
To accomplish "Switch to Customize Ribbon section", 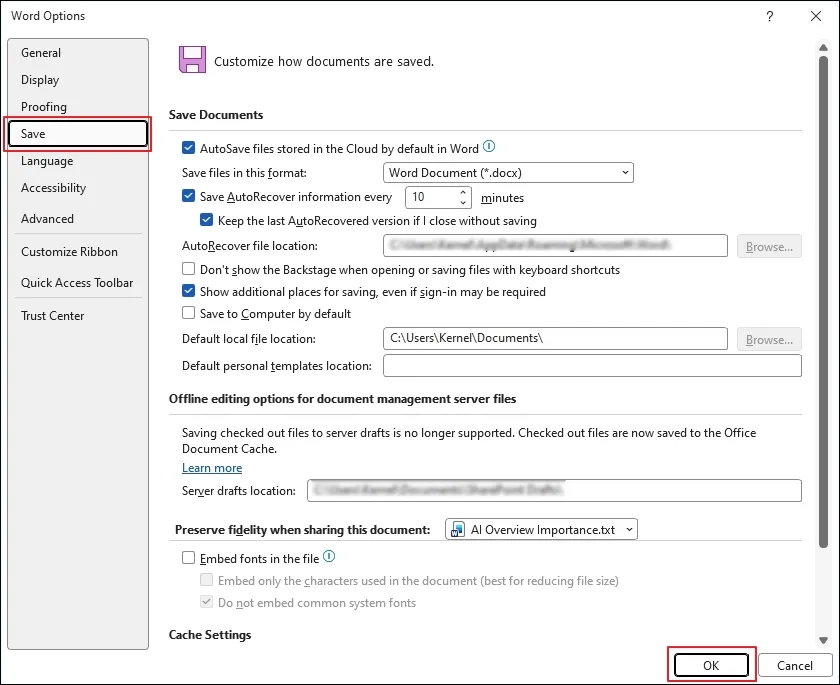I will [69, 251].
